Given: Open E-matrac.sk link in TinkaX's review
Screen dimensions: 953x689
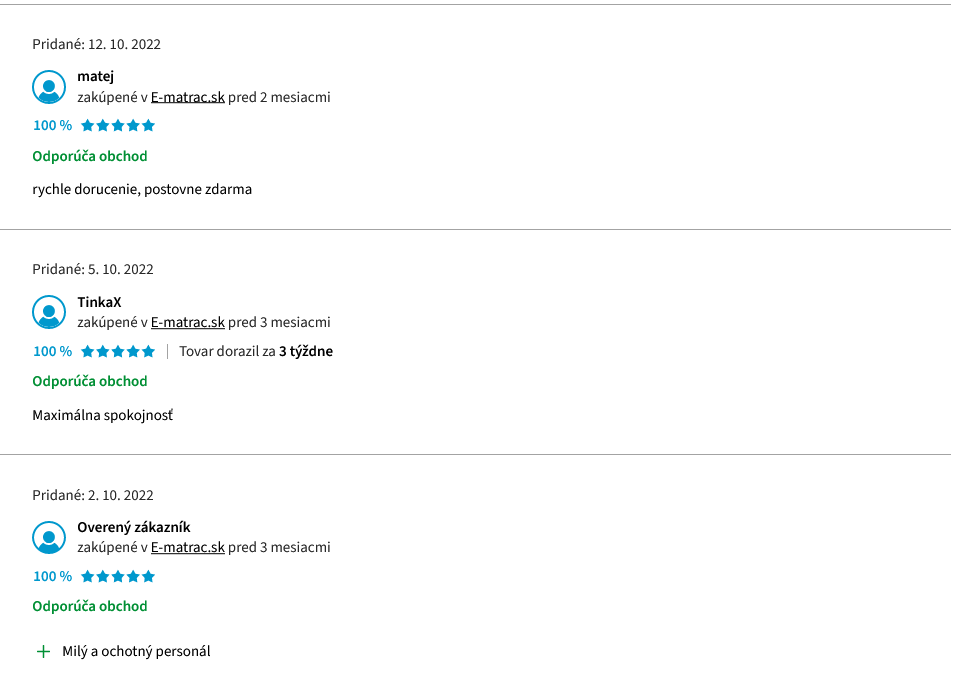Looking at the screenshot, I should point(188,322).
